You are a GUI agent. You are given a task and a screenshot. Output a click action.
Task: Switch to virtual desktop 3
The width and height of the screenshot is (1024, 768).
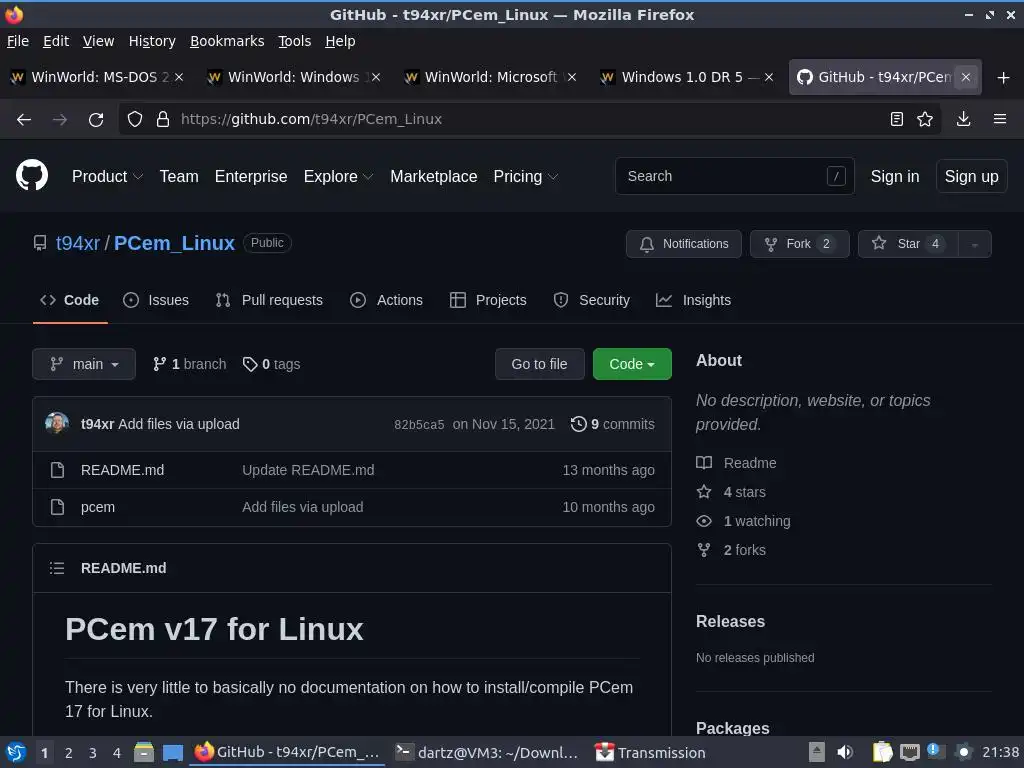pos(92,753)
